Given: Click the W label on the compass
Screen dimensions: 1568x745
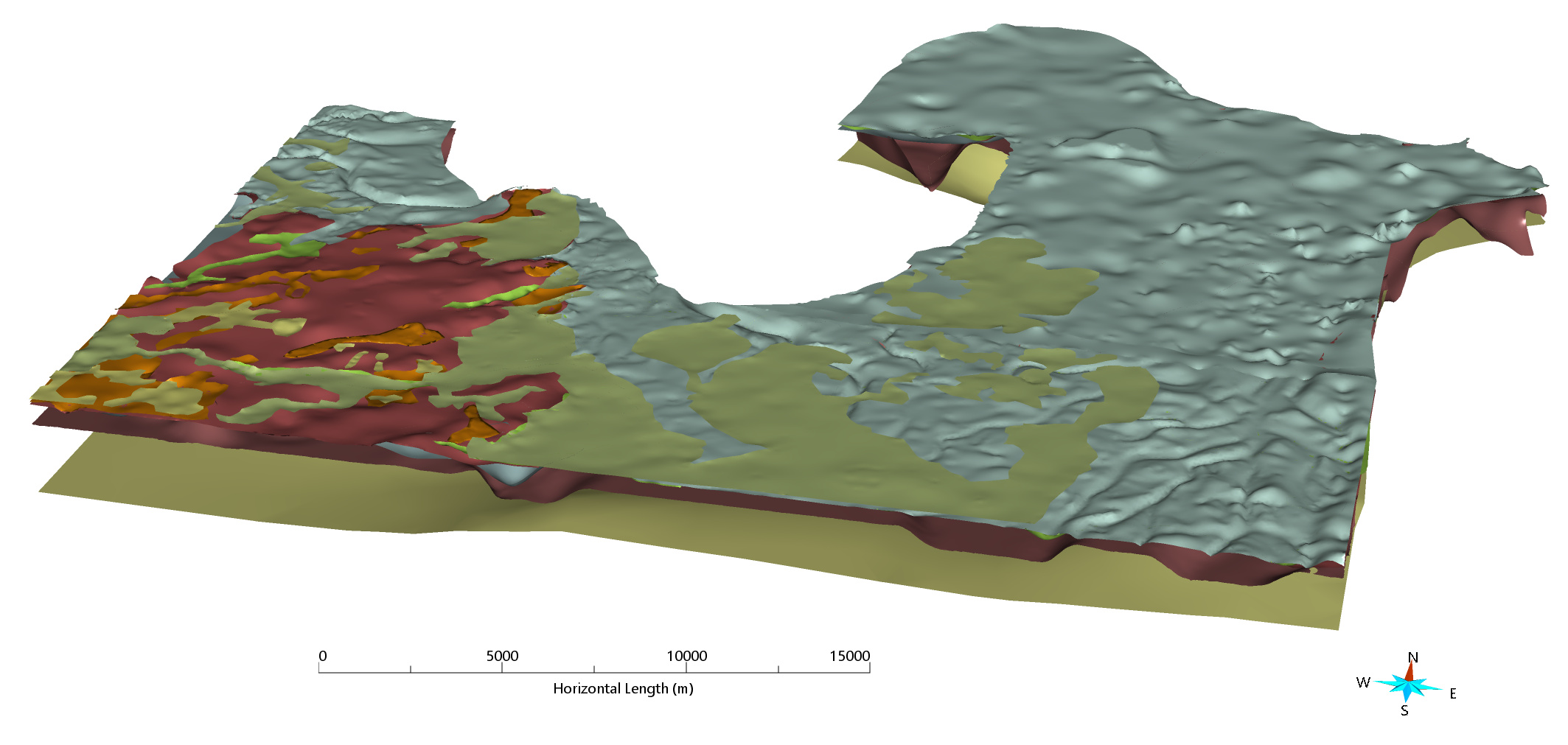Looking at the screenshot, I should click(x=1363, y=682).
